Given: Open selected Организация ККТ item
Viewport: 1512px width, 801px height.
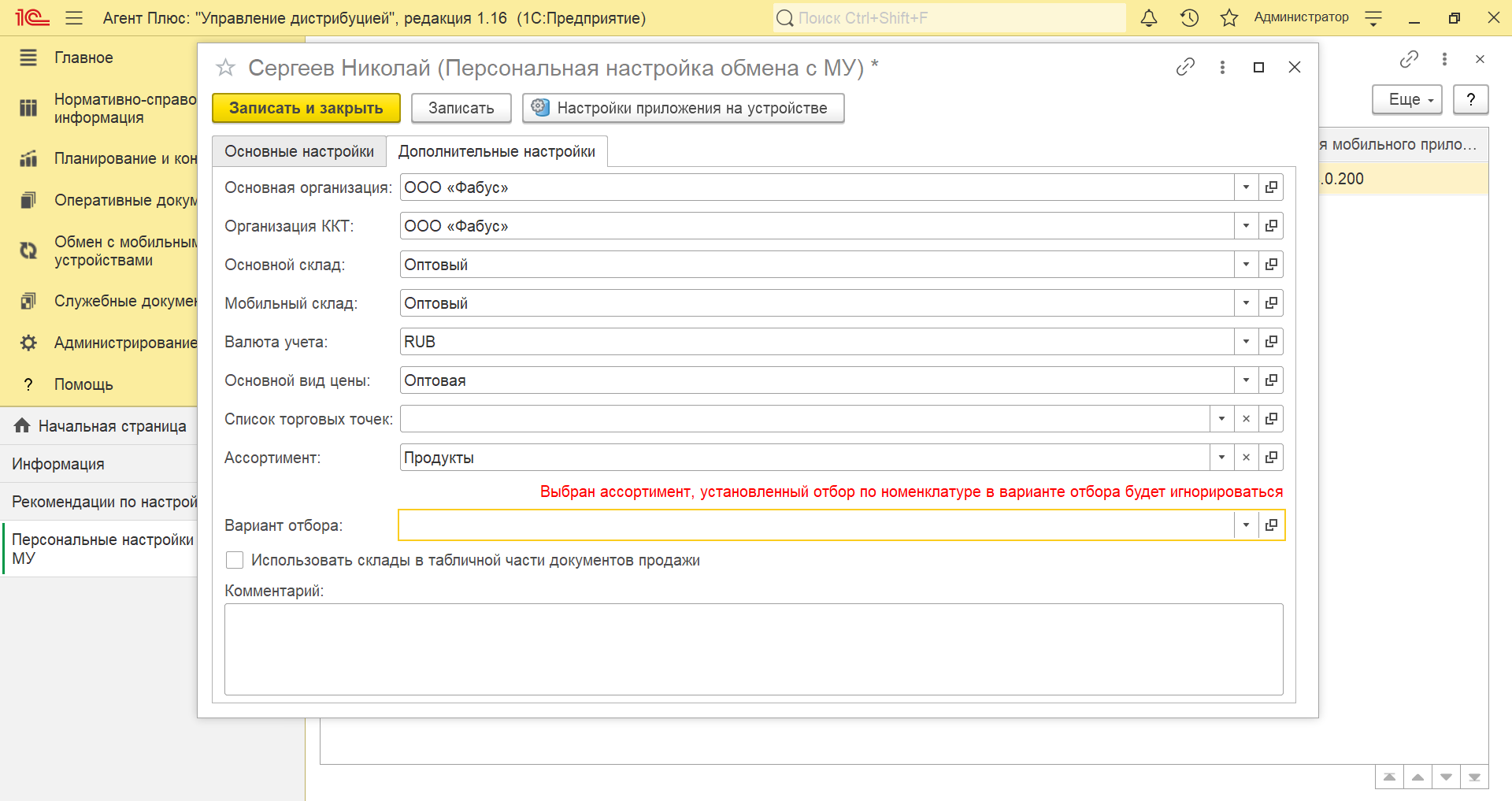Looking at the screenshot, I should point(1271,226).
